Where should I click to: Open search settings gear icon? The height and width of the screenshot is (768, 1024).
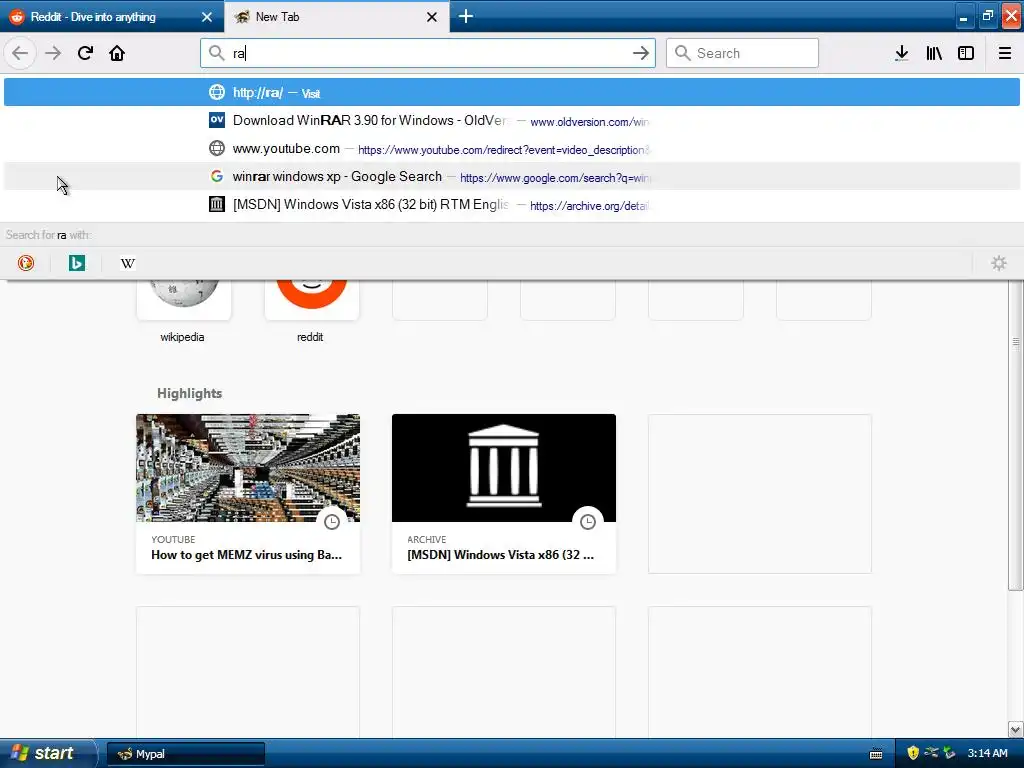pos(999,263)
